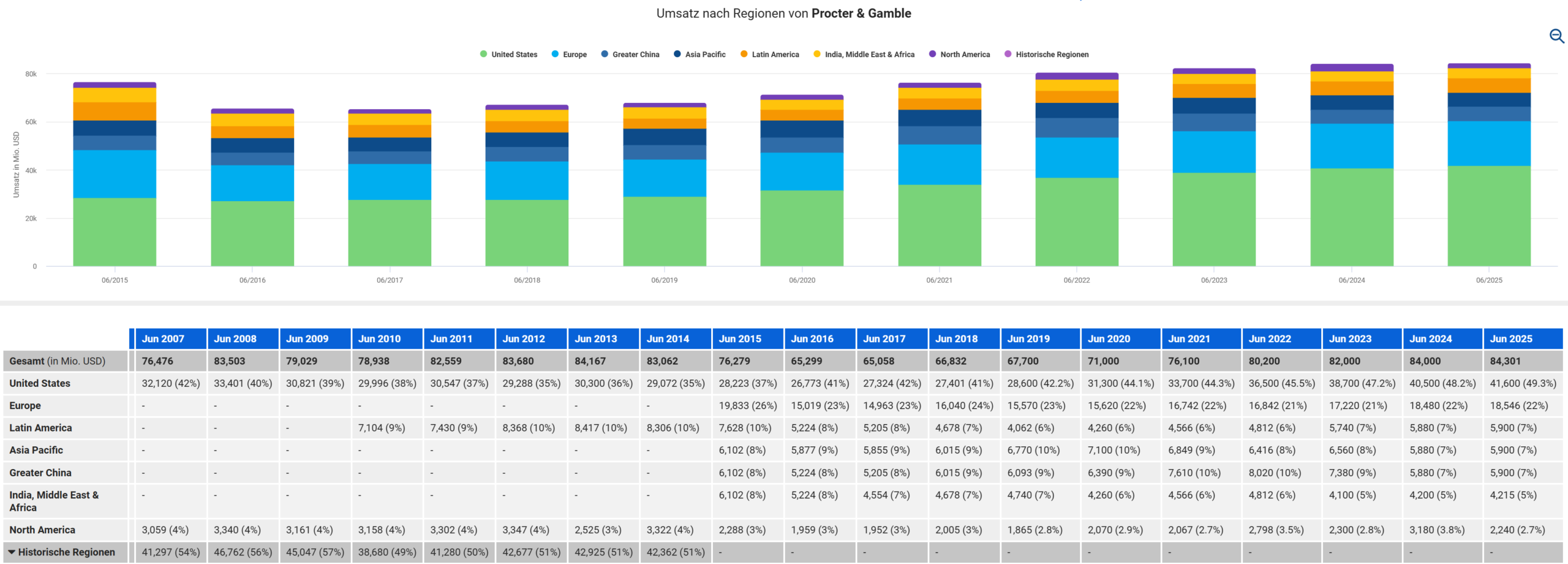
Task: Select the Jun 2025 column header
Action: 1511,338
